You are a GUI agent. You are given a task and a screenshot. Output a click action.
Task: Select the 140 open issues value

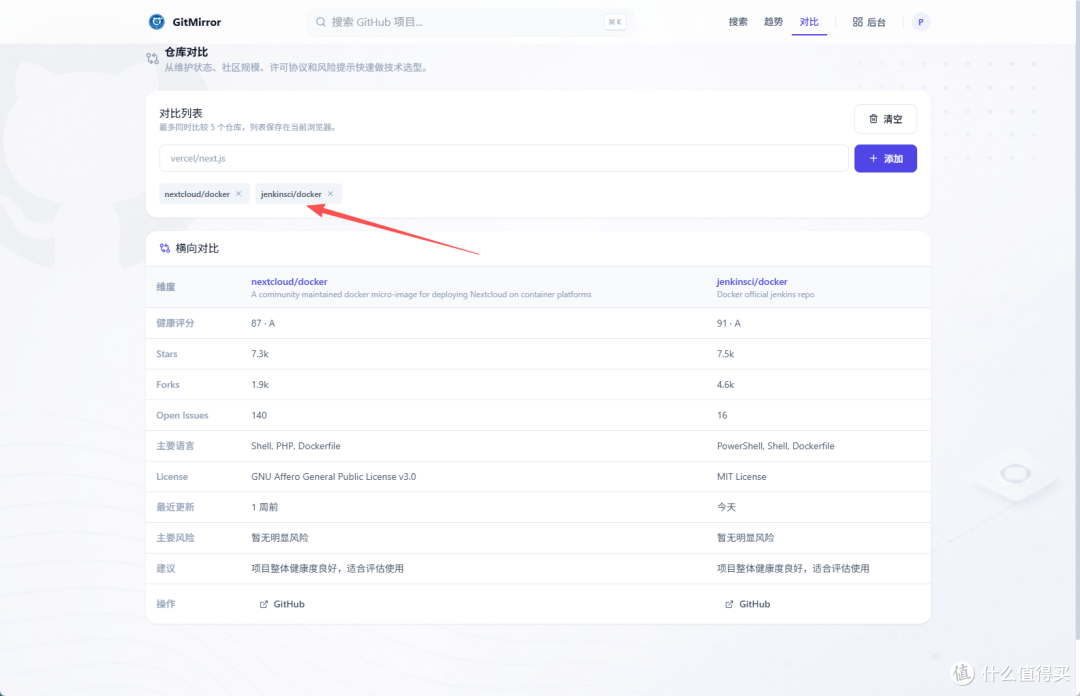click(x=259, y=415)
